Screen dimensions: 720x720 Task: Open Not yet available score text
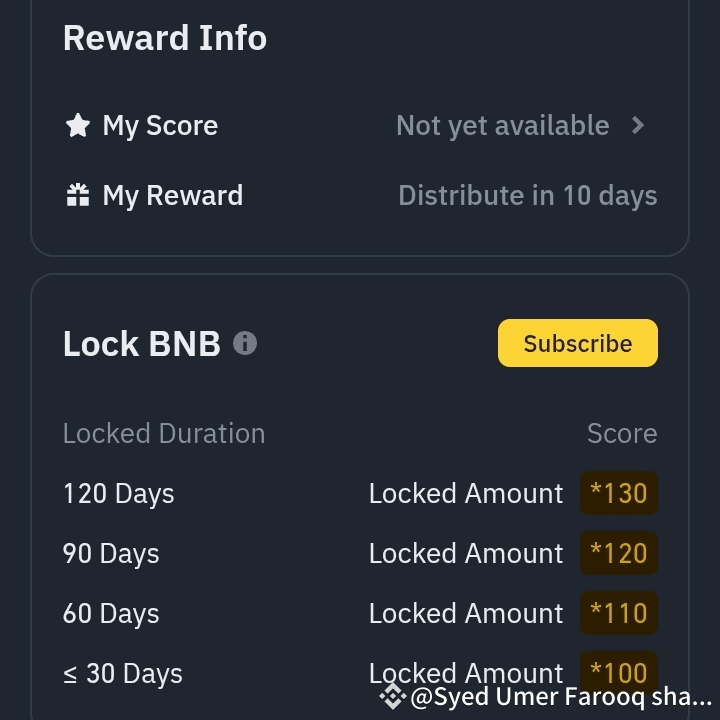coord(503,125)
